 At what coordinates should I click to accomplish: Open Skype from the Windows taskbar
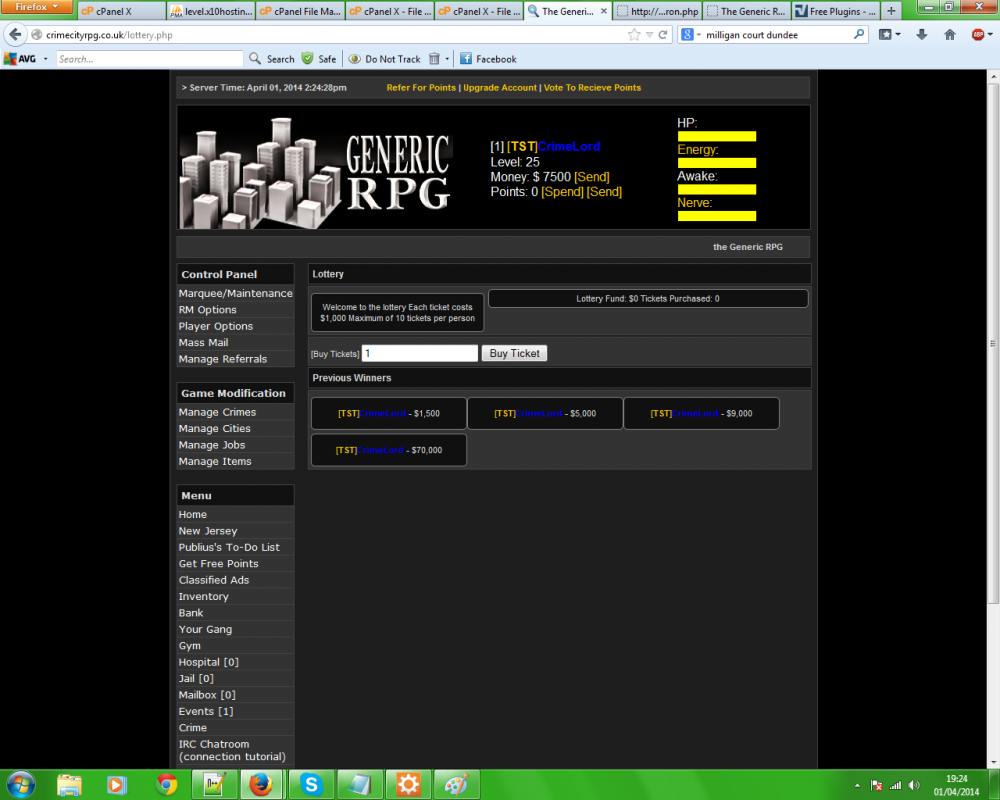pos(311,784)
